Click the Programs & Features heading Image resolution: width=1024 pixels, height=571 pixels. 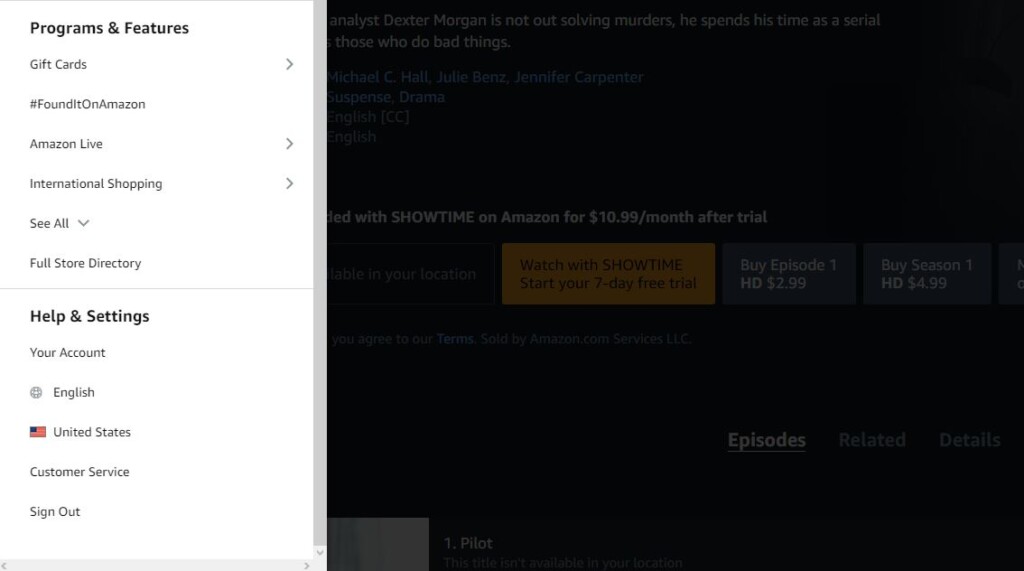tap(109, 28)
